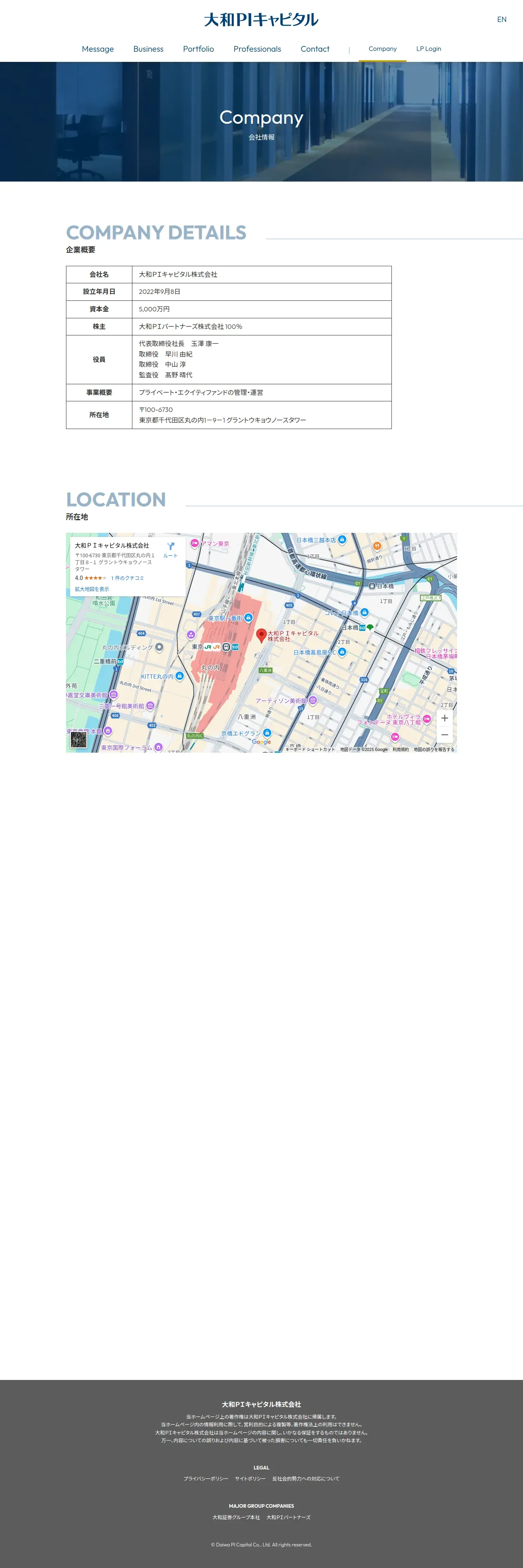This screenshot has width=523, height=1568.
Task: Select the 大和PIパートナーズ株式会社 100% cell
Action: point(262,326)
